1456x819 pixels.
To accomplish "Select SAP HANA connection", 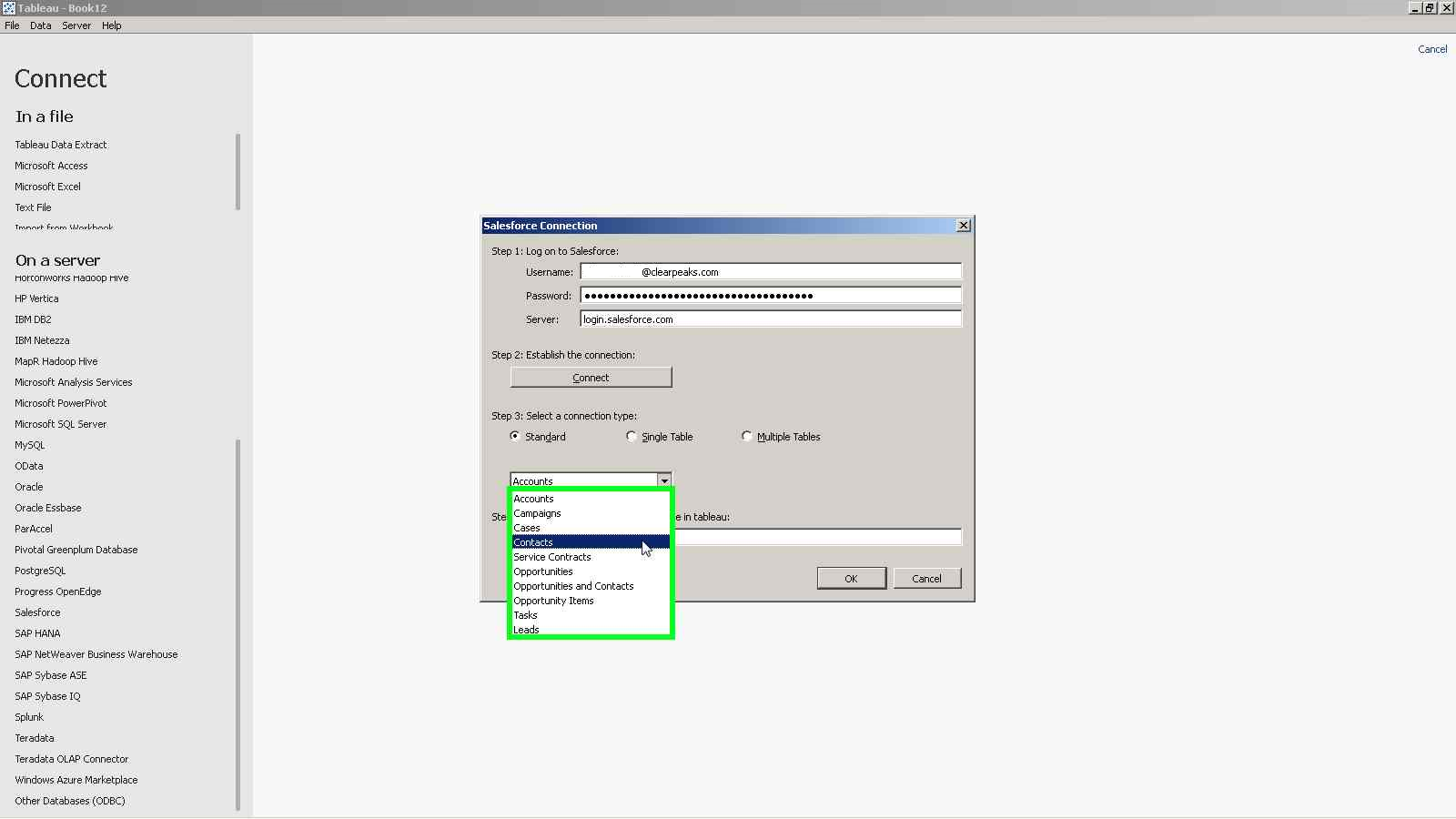I will pos(37,633).
